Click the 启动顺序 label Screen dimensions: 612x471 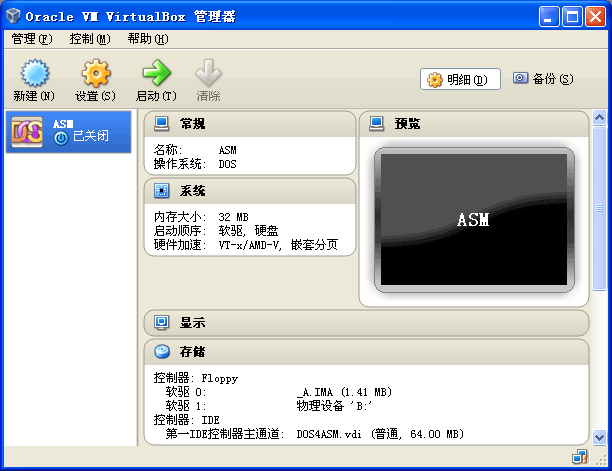(x=180, y=231)
